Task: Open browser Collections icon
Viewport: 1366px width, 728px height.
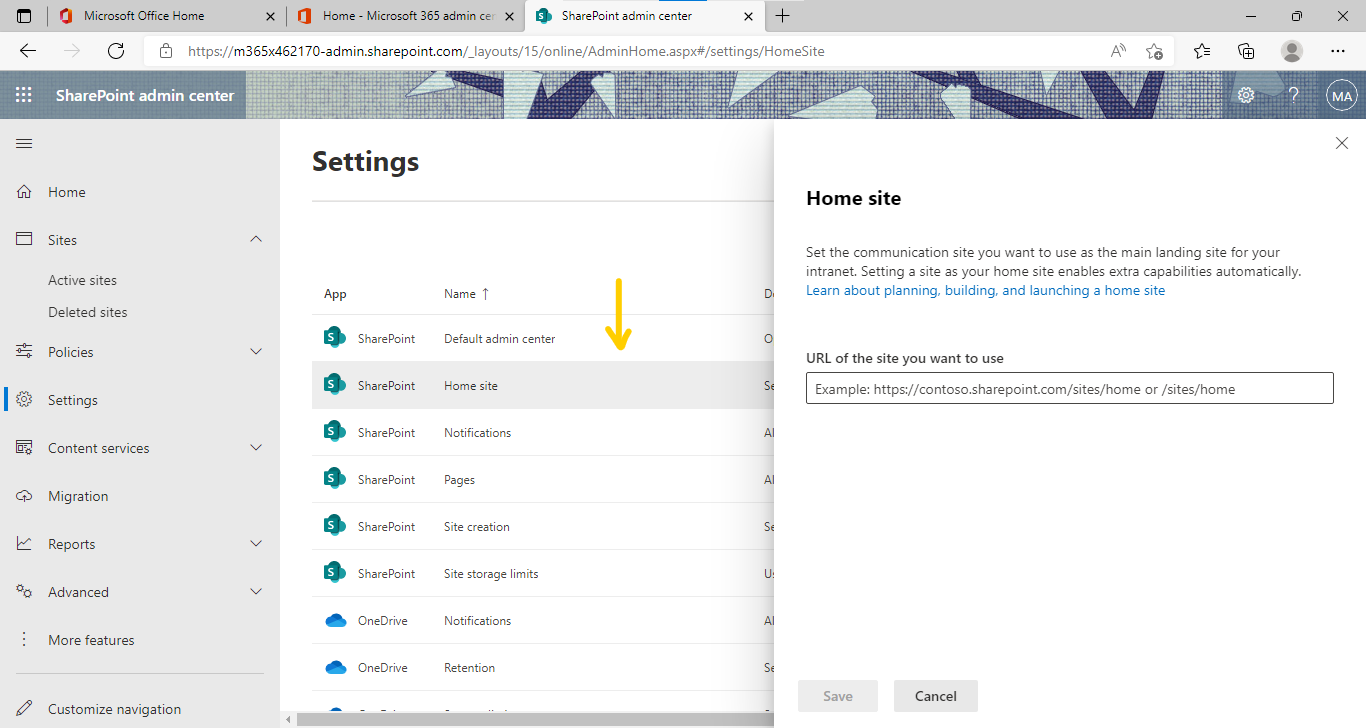Action: [x=1246, y=50]
